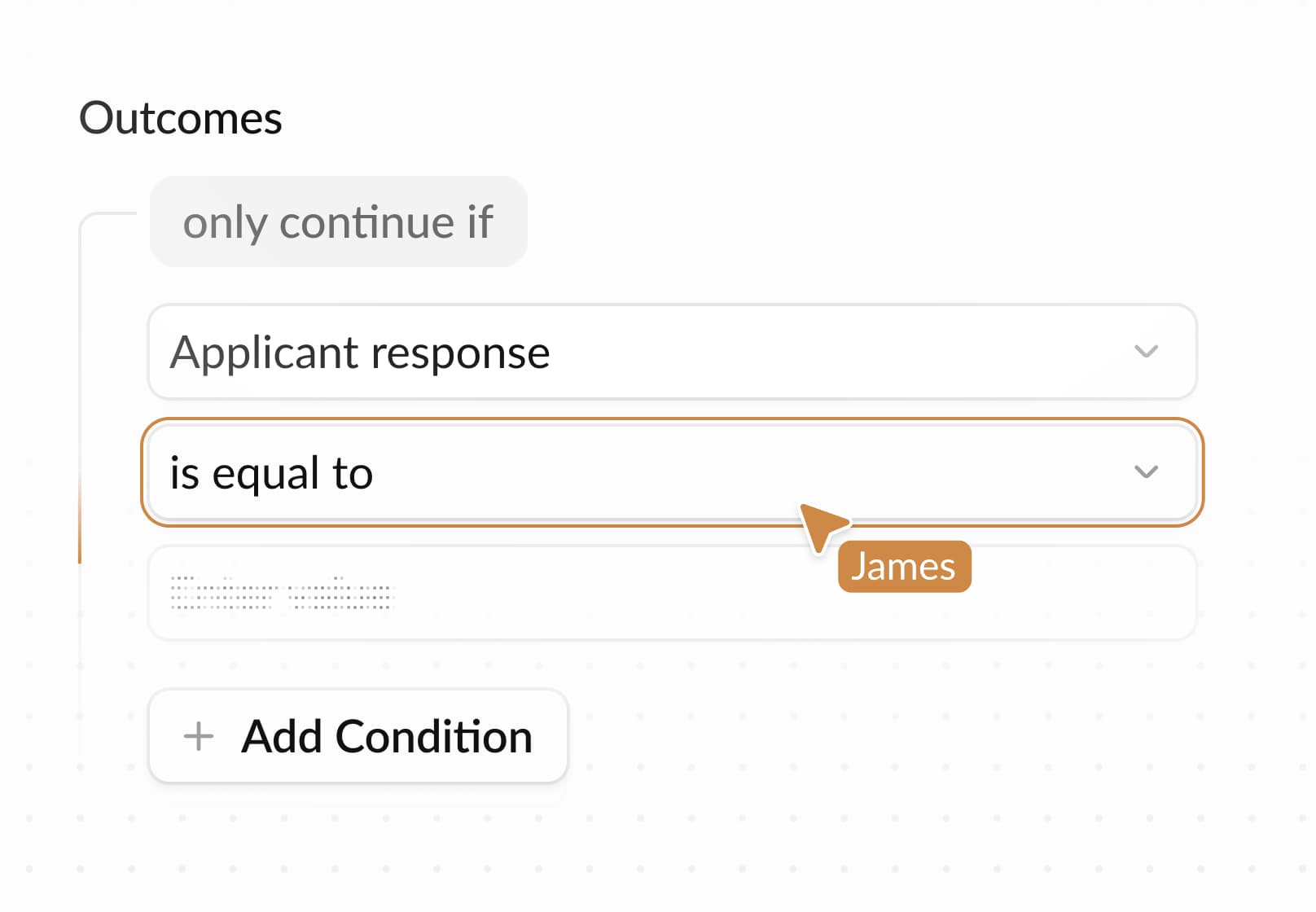Screen dimensions: 1316x912
Task: Click the plus icon beside Add Condition
Action: (x=199, y=736)
